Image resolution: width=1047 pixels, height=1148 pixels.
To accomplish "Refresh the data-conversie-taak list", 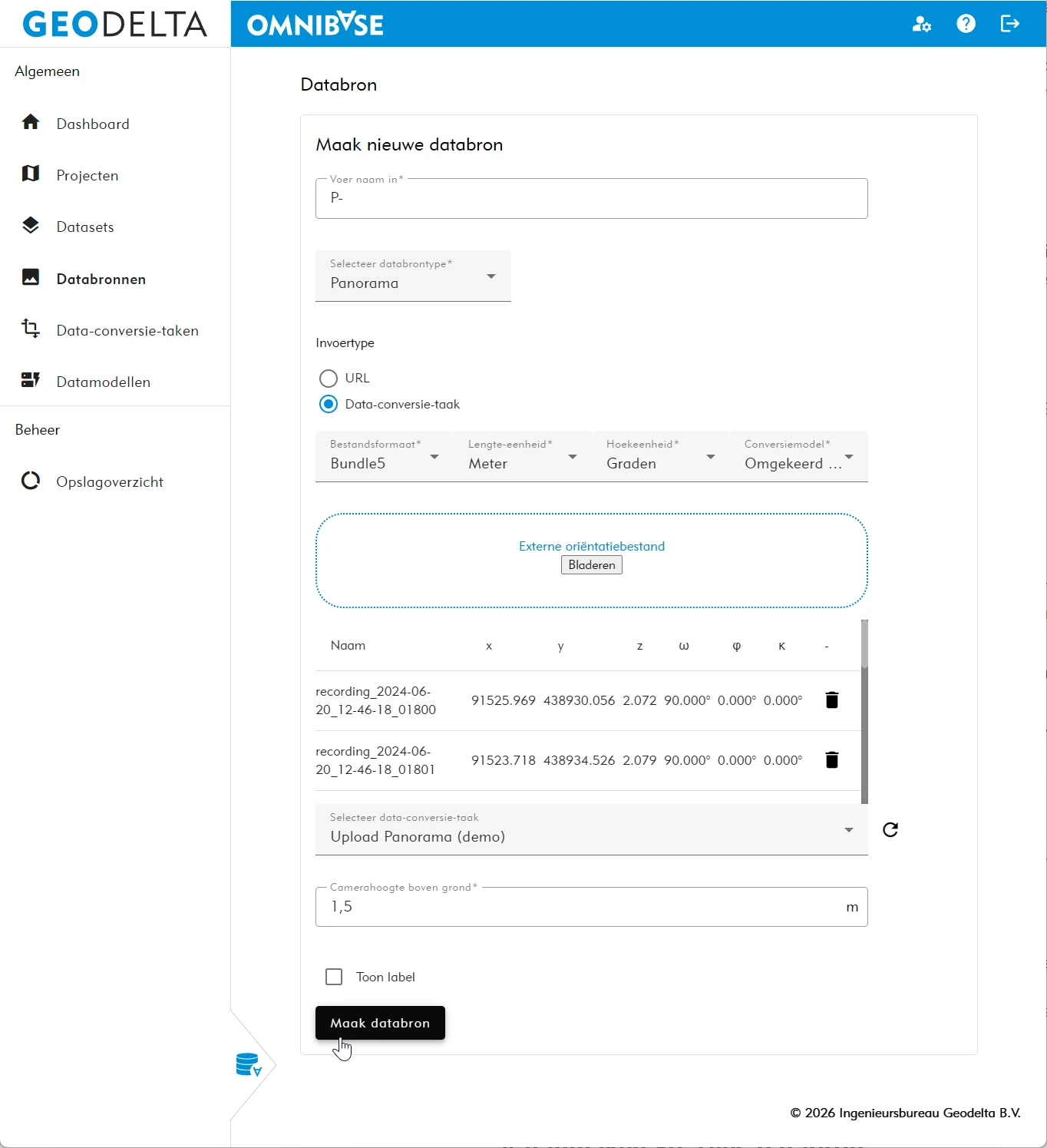I will coord(890,829).
